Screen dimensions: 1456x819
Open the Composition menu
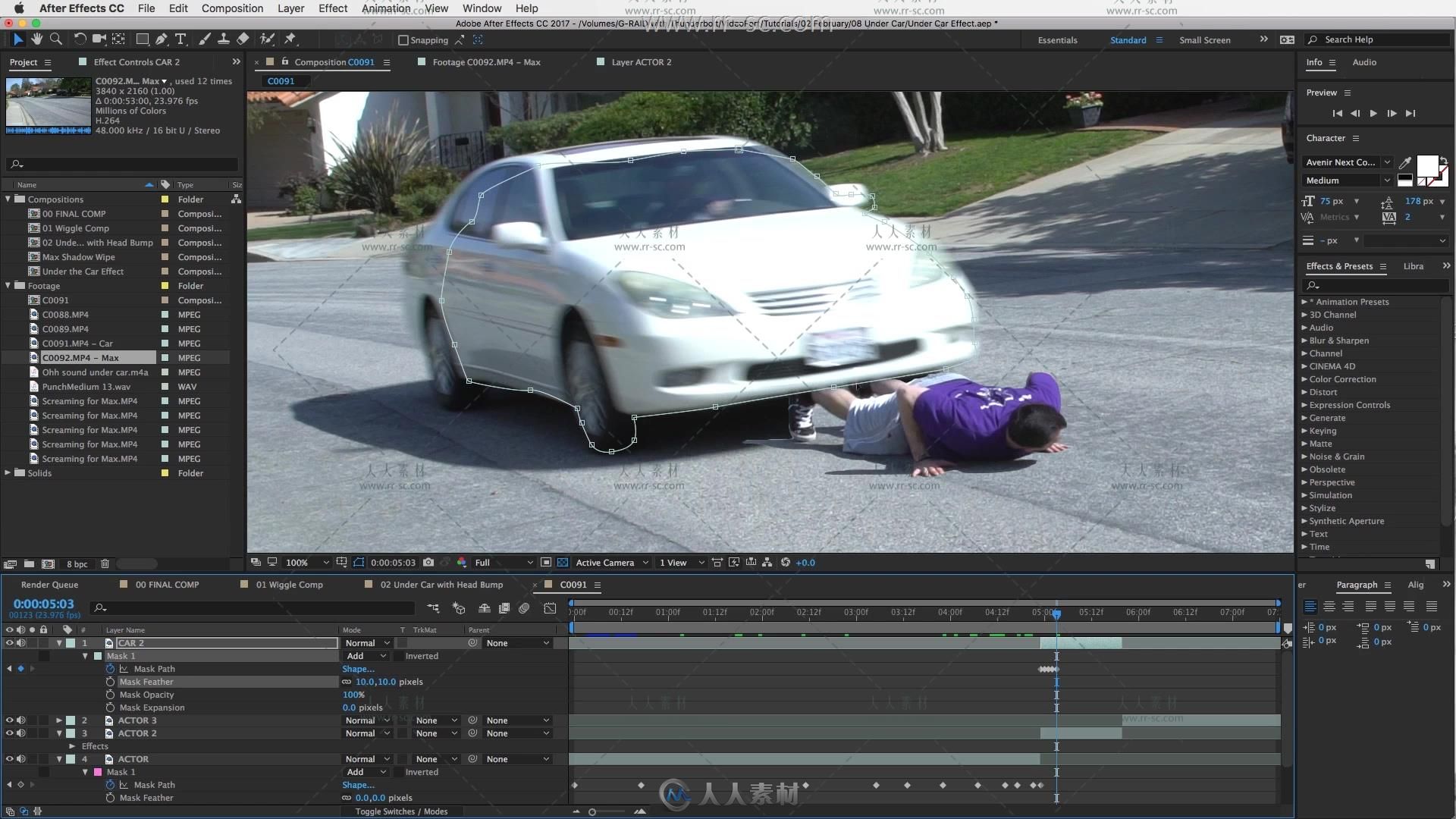click(232, 8)
